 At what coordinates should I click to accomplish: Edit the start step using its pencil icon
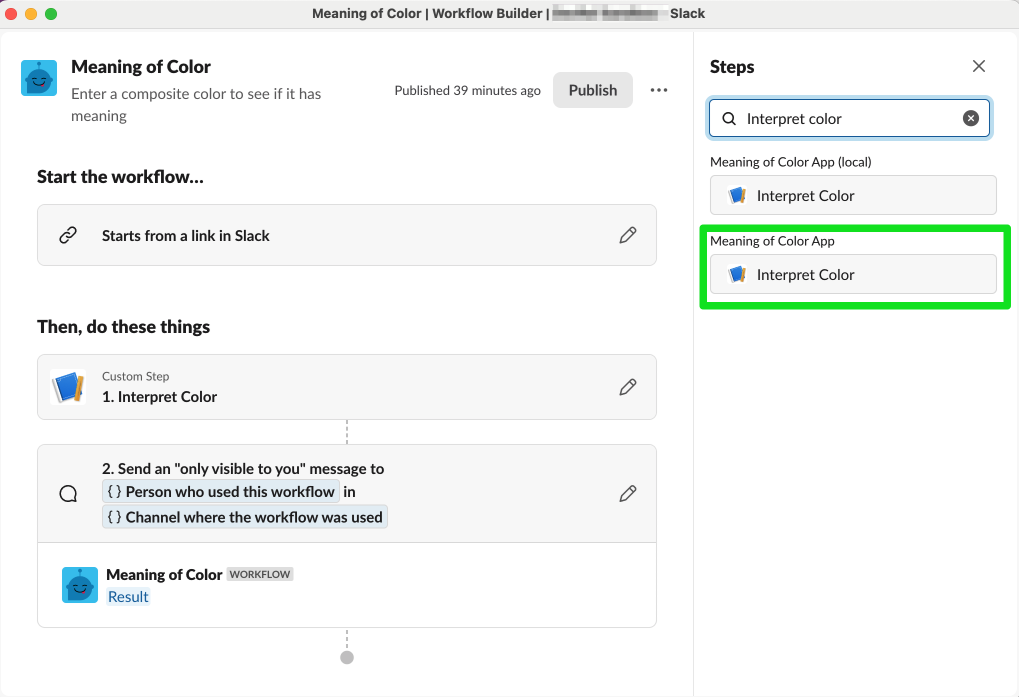(x=627, y=234)
